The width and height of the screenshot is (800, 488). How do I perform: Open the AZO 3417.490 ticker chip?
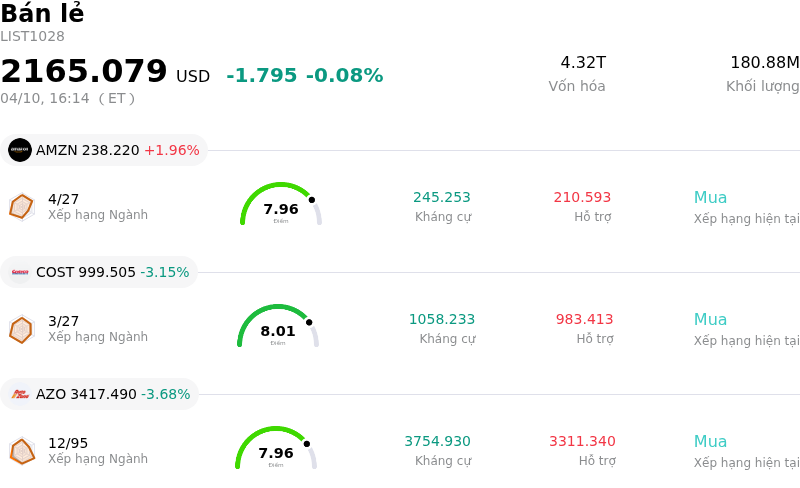coord(100,394)
